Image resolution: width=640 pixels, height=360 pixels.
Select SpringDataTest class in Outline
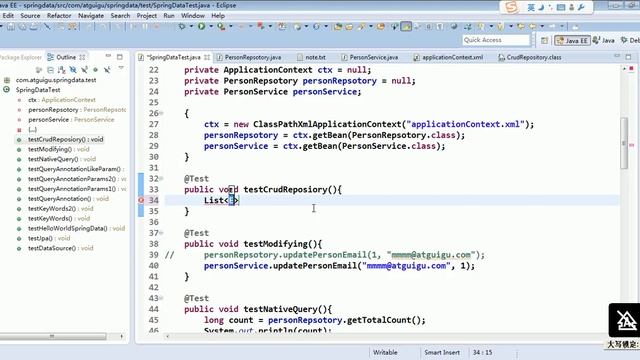point(38,90)
